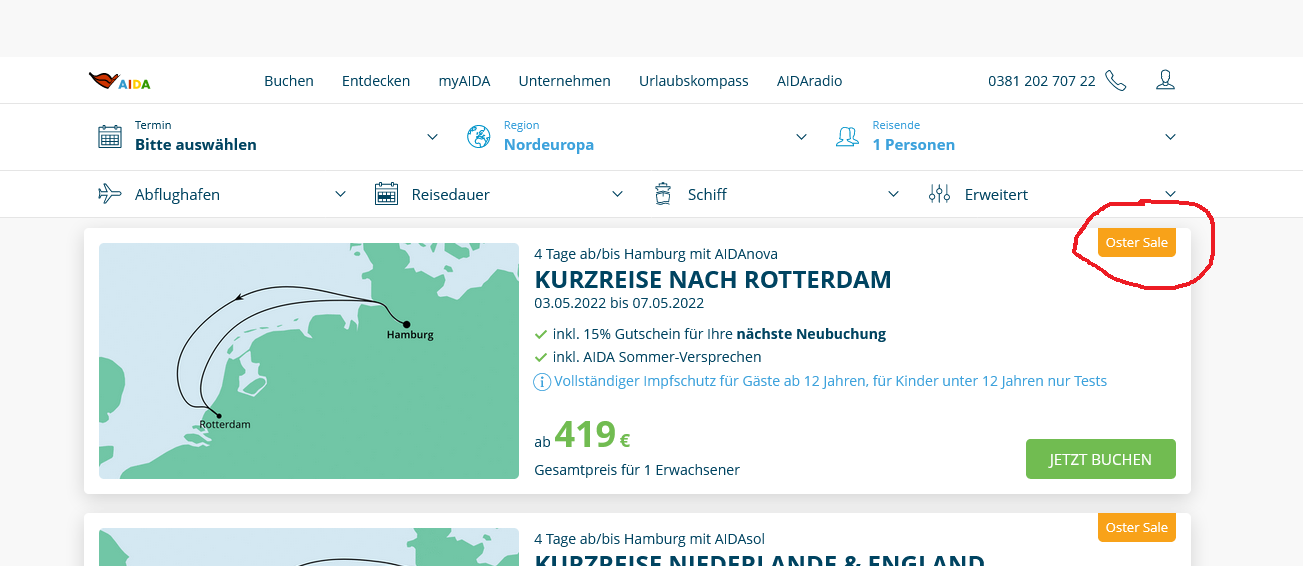Viewport: 1303px width, 566px height.
Task: Click the sliders icon beside Erweitert
Action: click(x=939, y=194)
